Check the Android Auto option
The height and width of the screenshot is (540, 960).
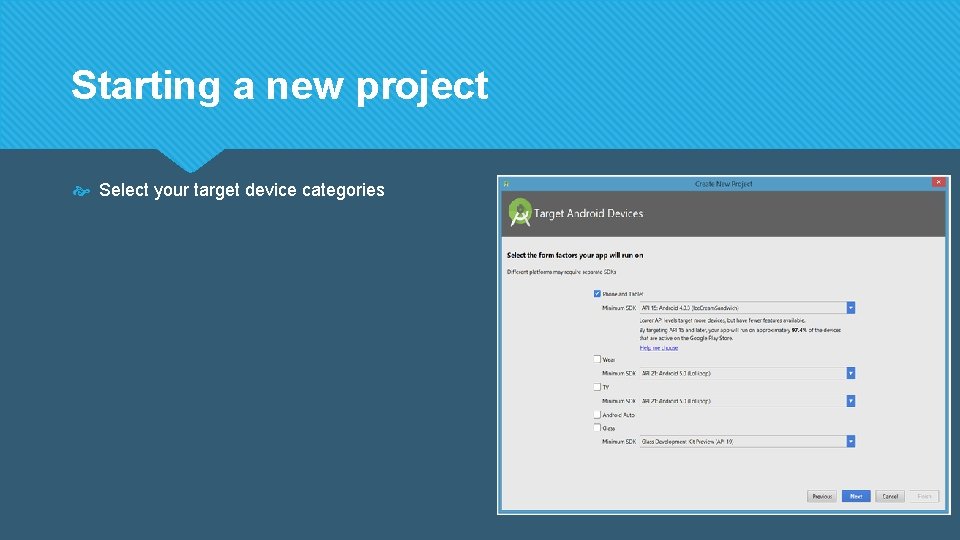click(597, 414)
